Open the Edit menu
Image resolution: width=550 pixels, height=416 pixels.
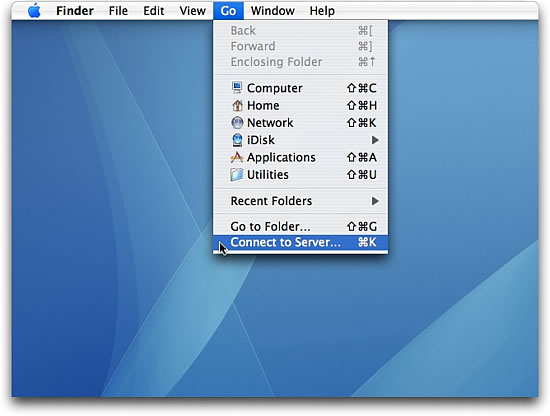tap(154, 11)
